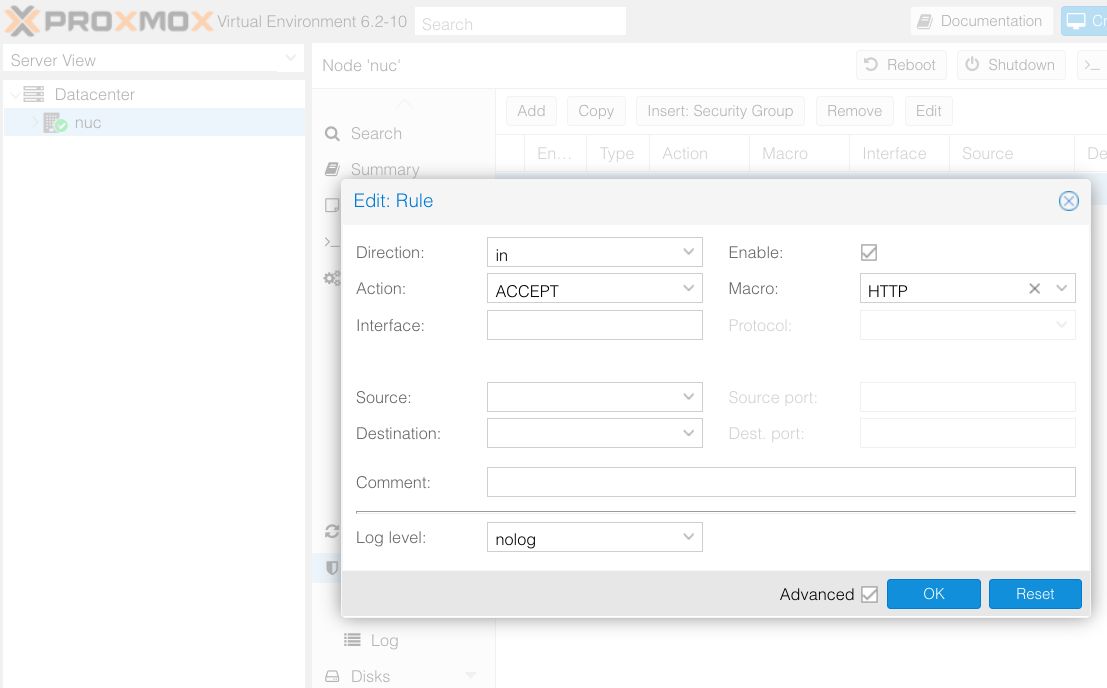Uncheck the Enable checkbox in Edit Rule

(x=869, y=252)
